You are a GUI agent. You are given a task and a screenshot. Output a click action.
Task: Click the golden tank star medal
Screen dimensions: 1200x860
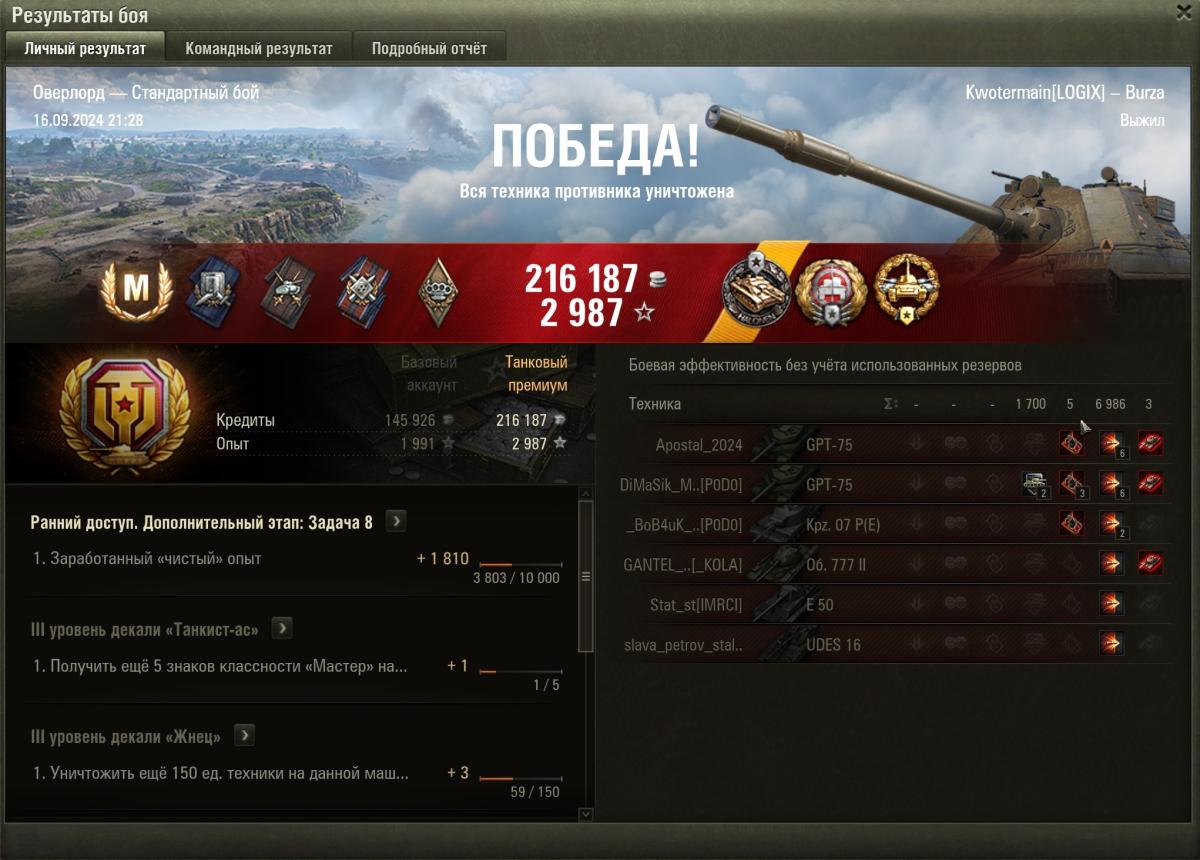coord(906,289)
